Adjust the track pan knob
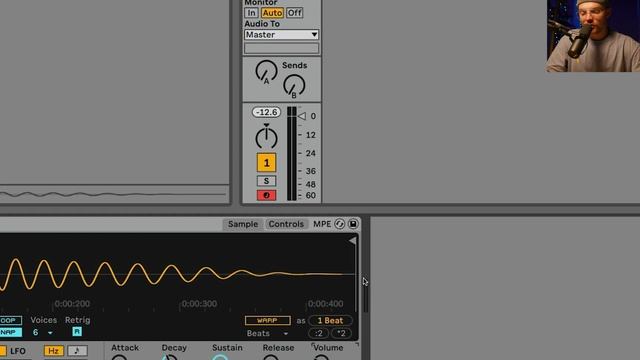Screen dimensions: 640x360 (266, 138)
